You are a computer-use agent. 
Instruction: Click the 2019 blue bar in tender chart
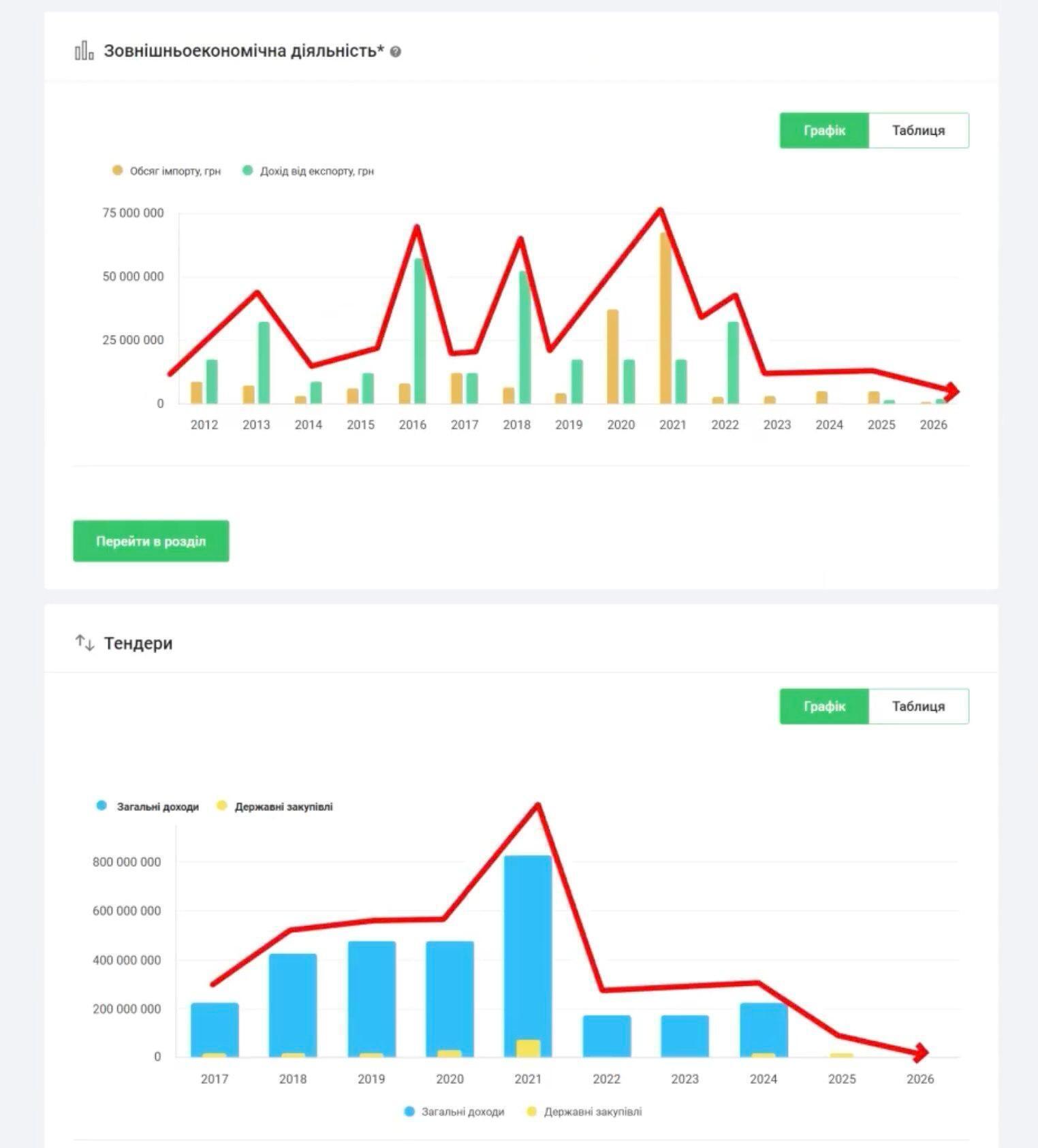[371, 999]
